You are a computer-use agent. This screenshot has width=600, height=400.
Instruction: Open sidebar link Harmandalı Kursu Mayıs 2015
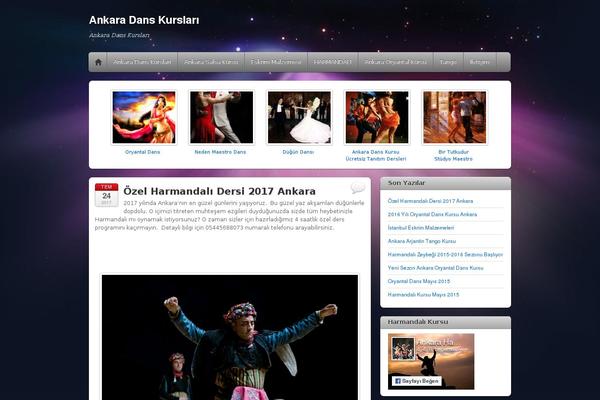(423, 295)
